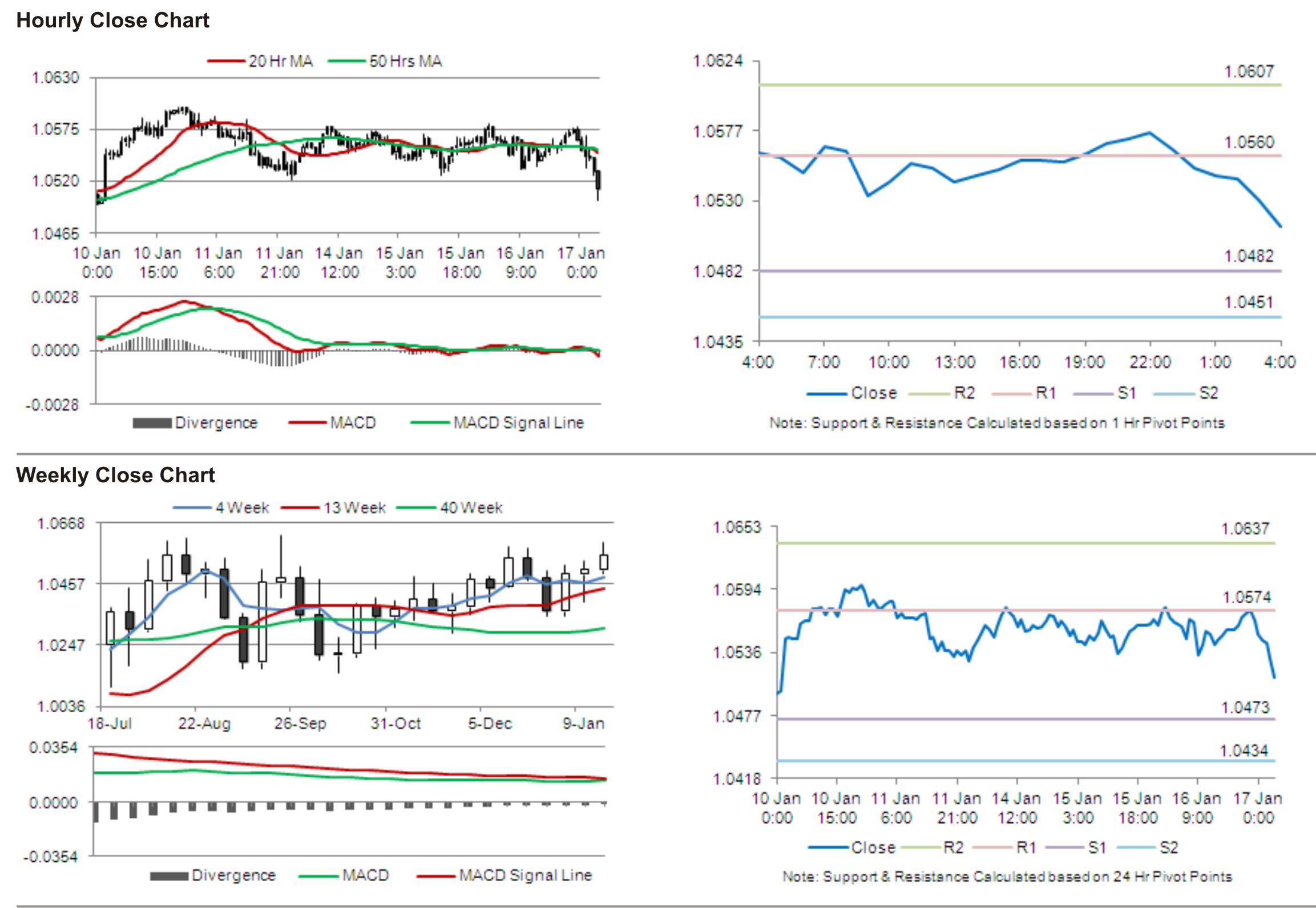Click 'MACD Signal Line' legend under hourly chart
Viewport: 1316px width, 908px height.
(519, 423)
